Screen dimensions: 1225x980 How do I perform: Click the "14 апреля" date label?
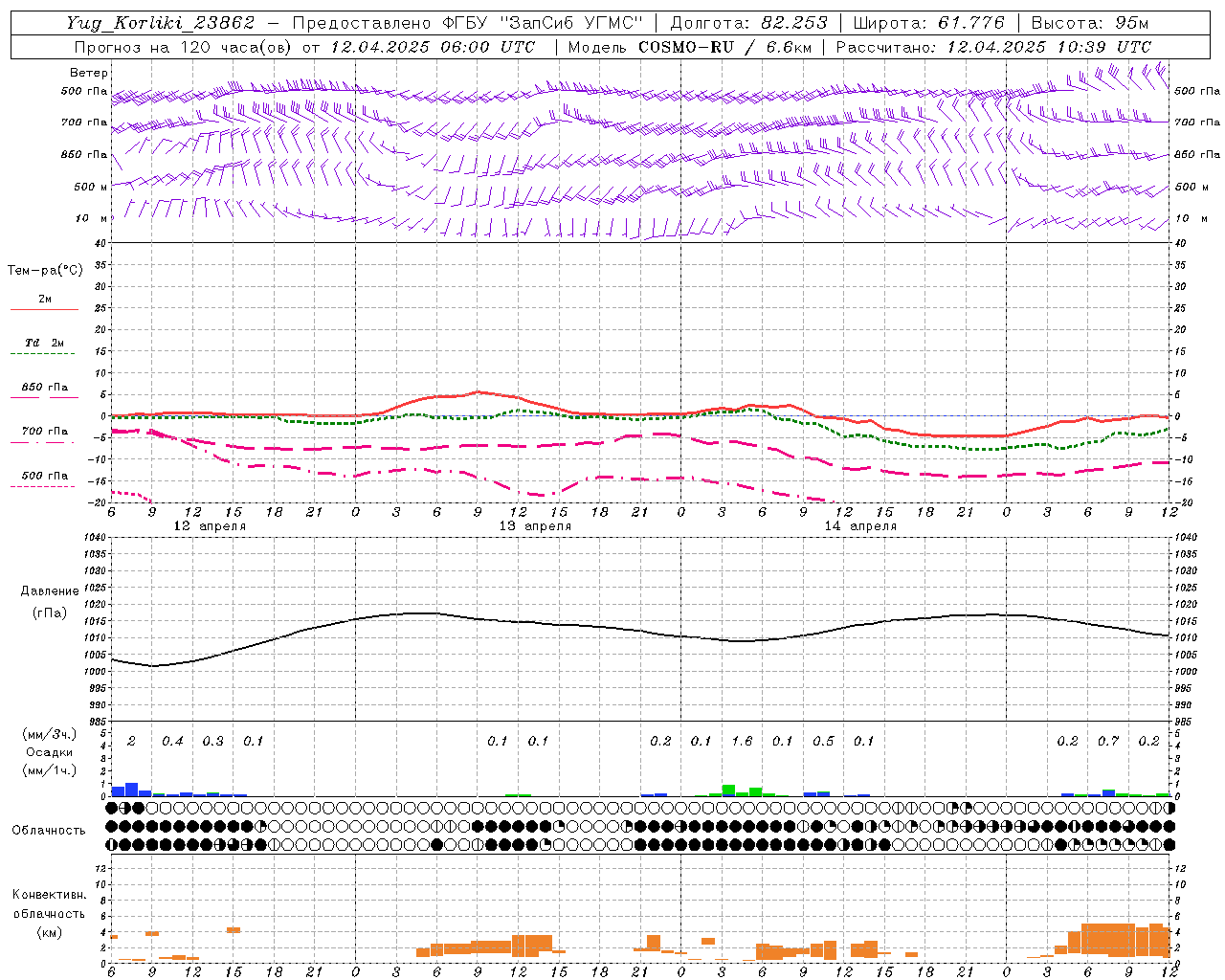(x=860, y=526)
